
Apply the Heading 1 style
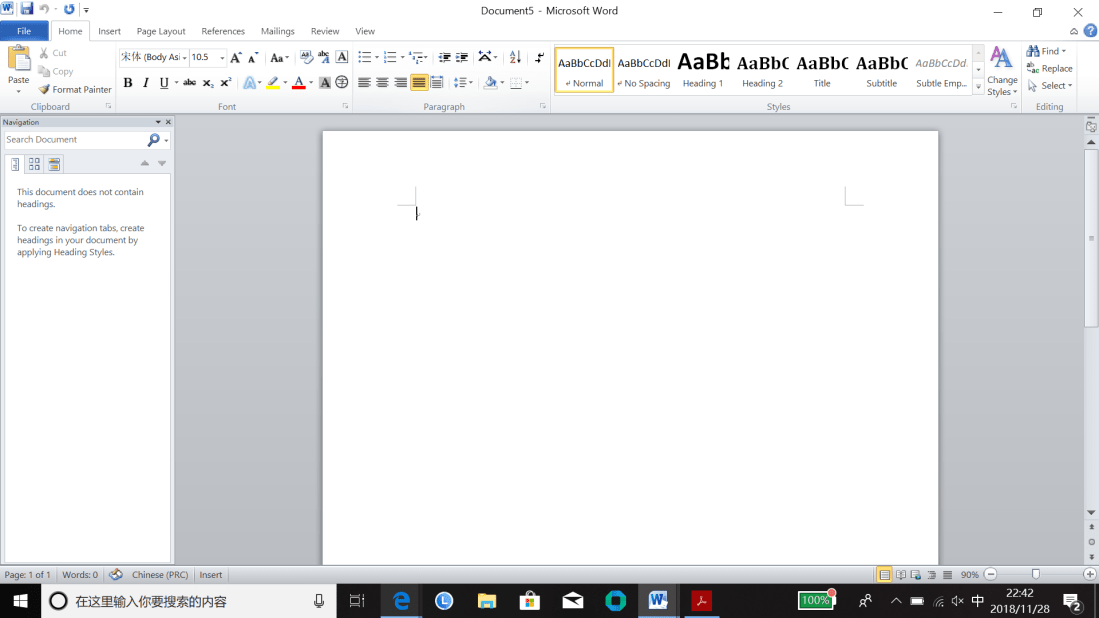click(x=703, y=70)
